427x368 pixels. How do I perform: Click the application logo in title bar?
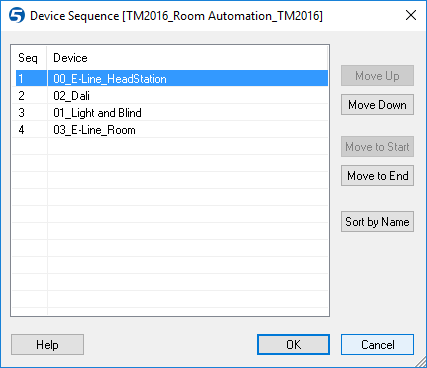pyautogui.click(x=17, y=16)
